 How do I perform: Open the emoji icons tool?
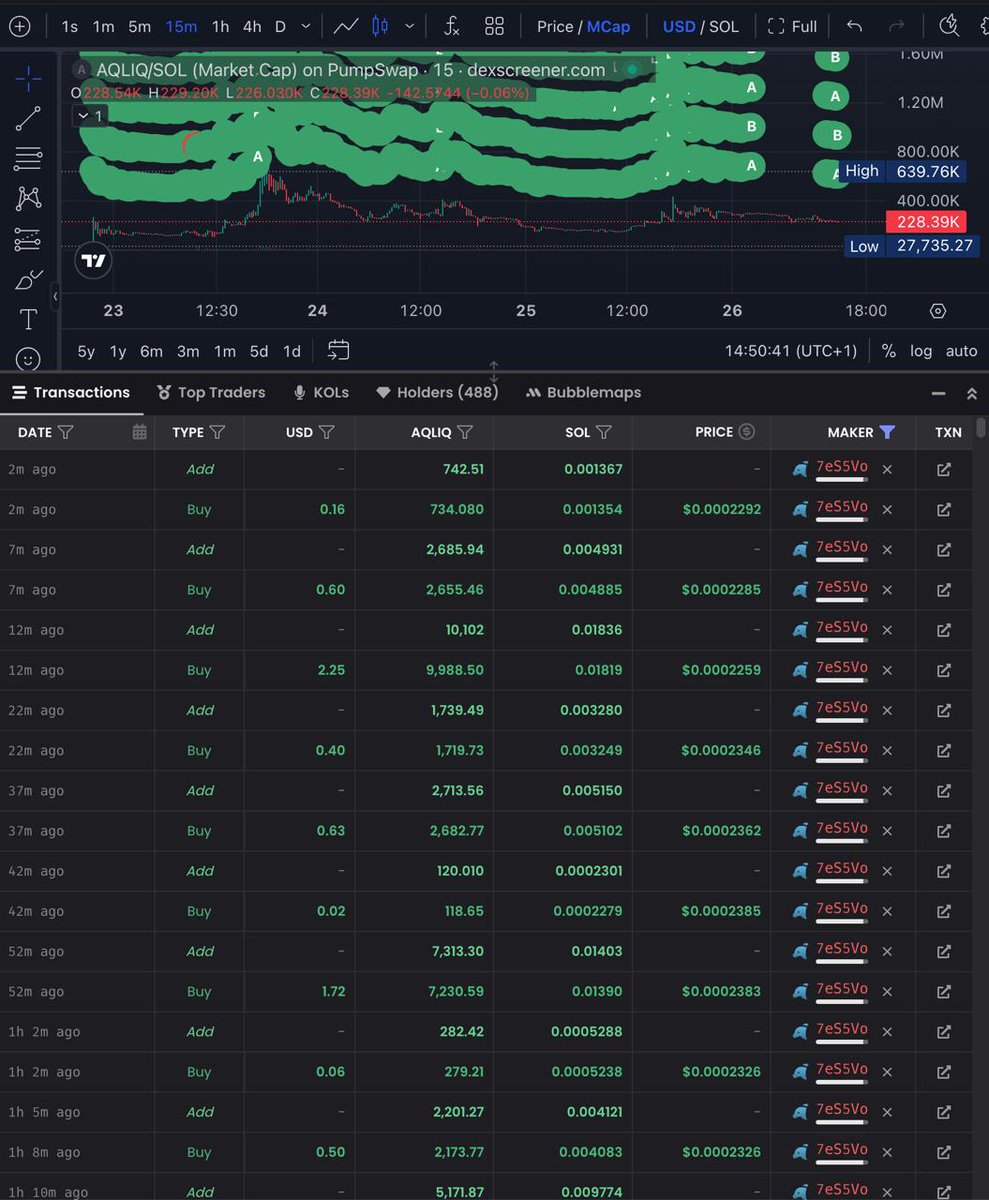(x=29, y=358)
